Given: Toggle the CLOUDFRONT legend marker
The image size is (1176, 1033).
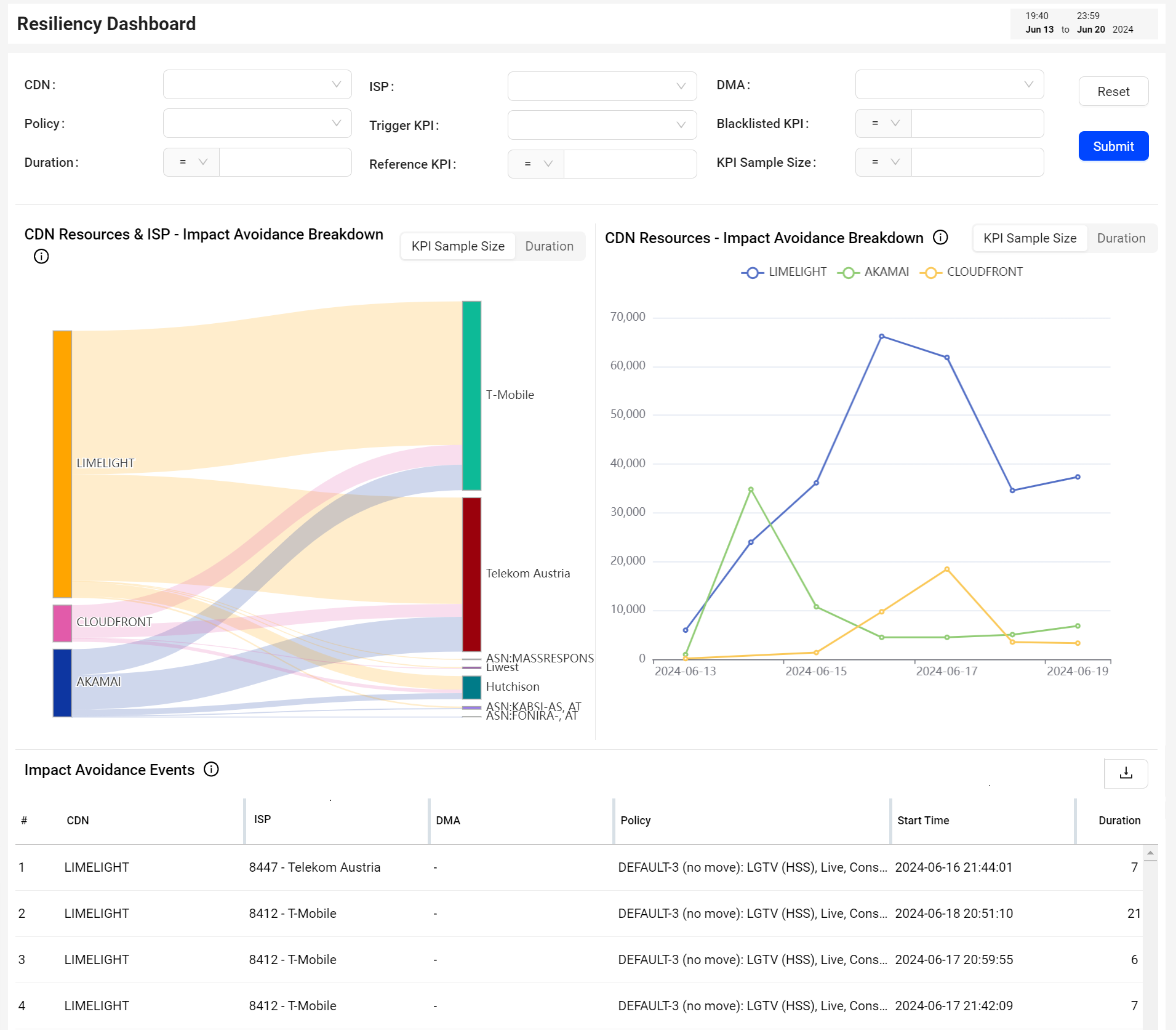Looking at the screenshot, I should click(930, 273).
